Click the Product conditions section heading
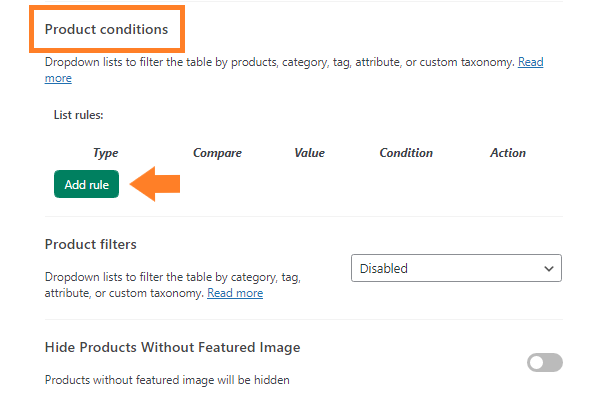 coord(106,29)
